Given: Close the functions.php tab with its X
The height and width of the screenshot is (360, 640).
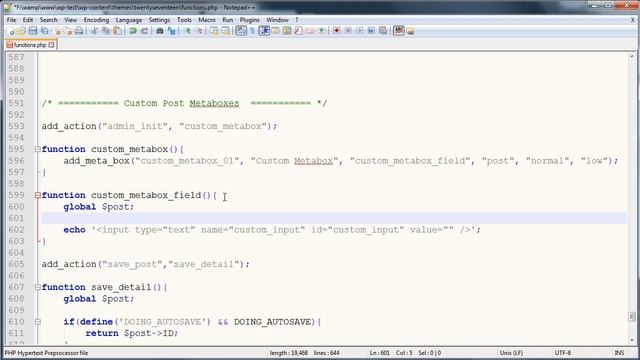Looking at the screenshot, I should 51,45.
